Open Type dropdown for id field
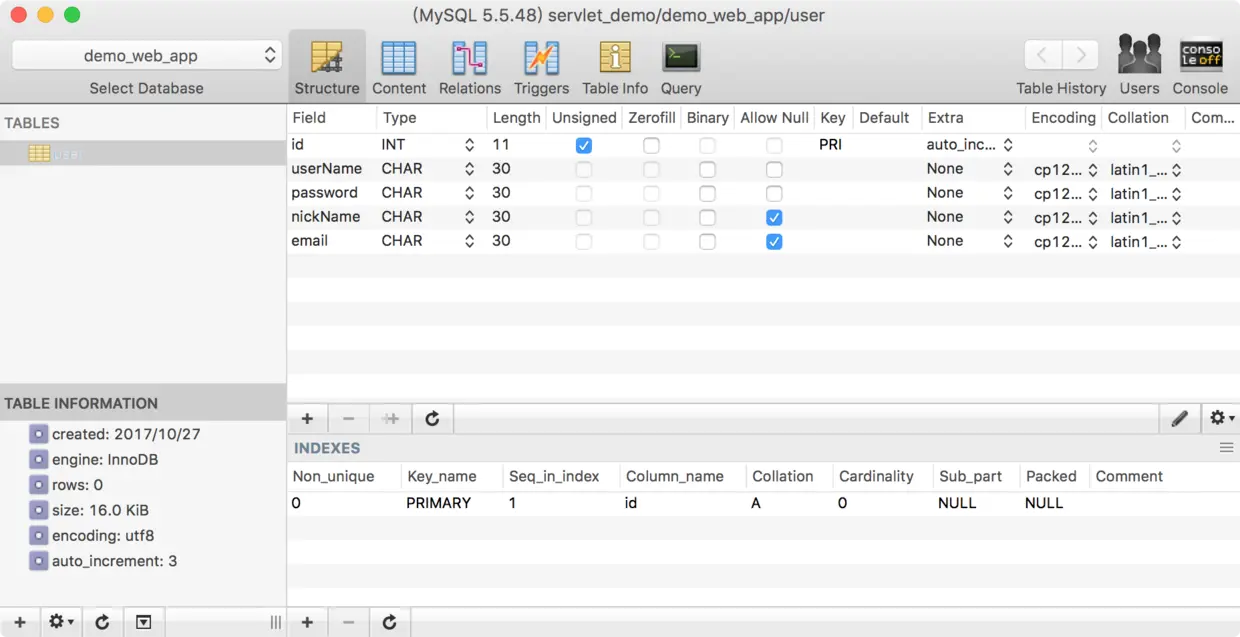The height and width of the screenshot is (637, 1240). [x=469, y=145]
